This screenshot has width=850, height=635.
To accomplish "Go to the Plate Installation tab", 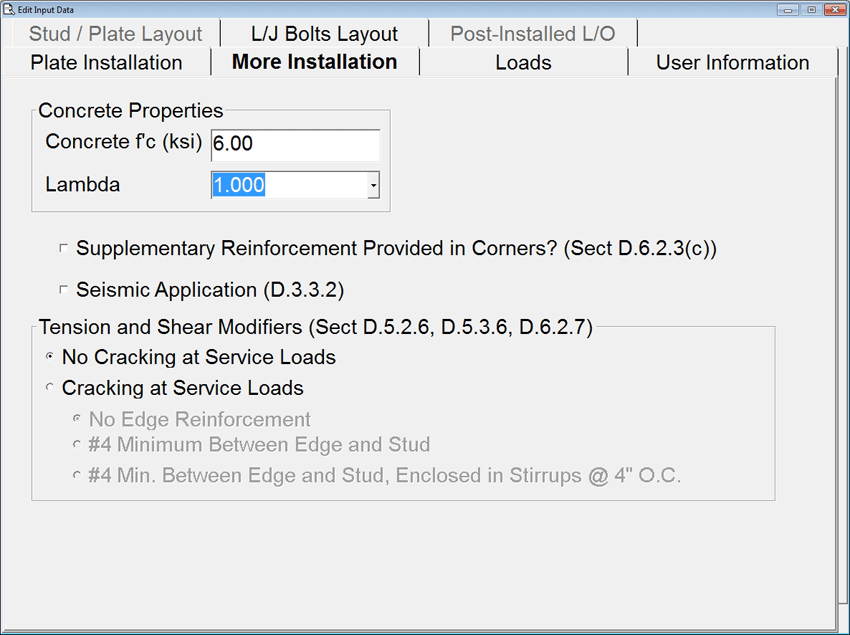I will click(x=106, y=62).
